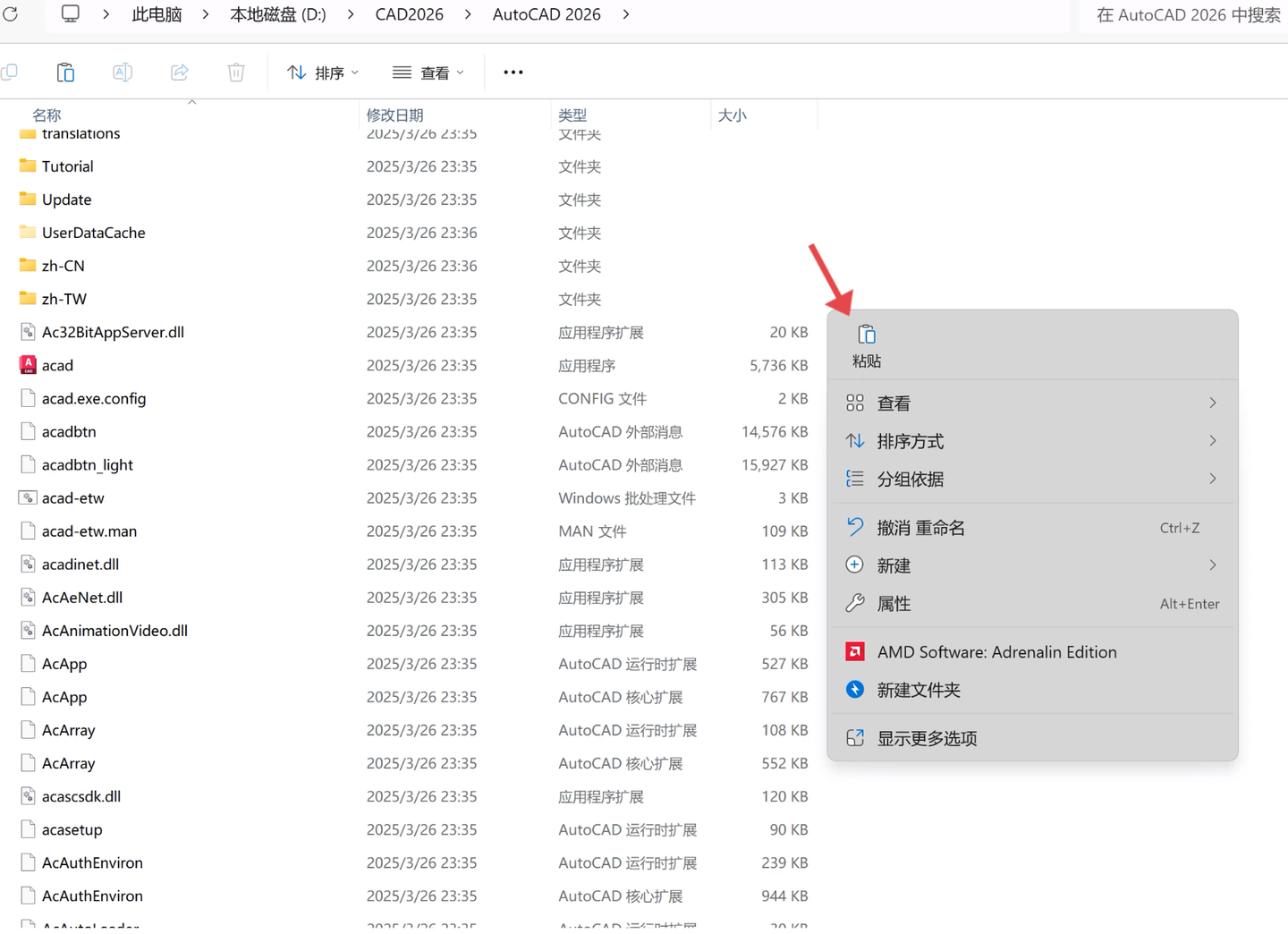Click the copy icon in the toolbar
Viewport: 1288px width, 934px height.
(9, 72)
